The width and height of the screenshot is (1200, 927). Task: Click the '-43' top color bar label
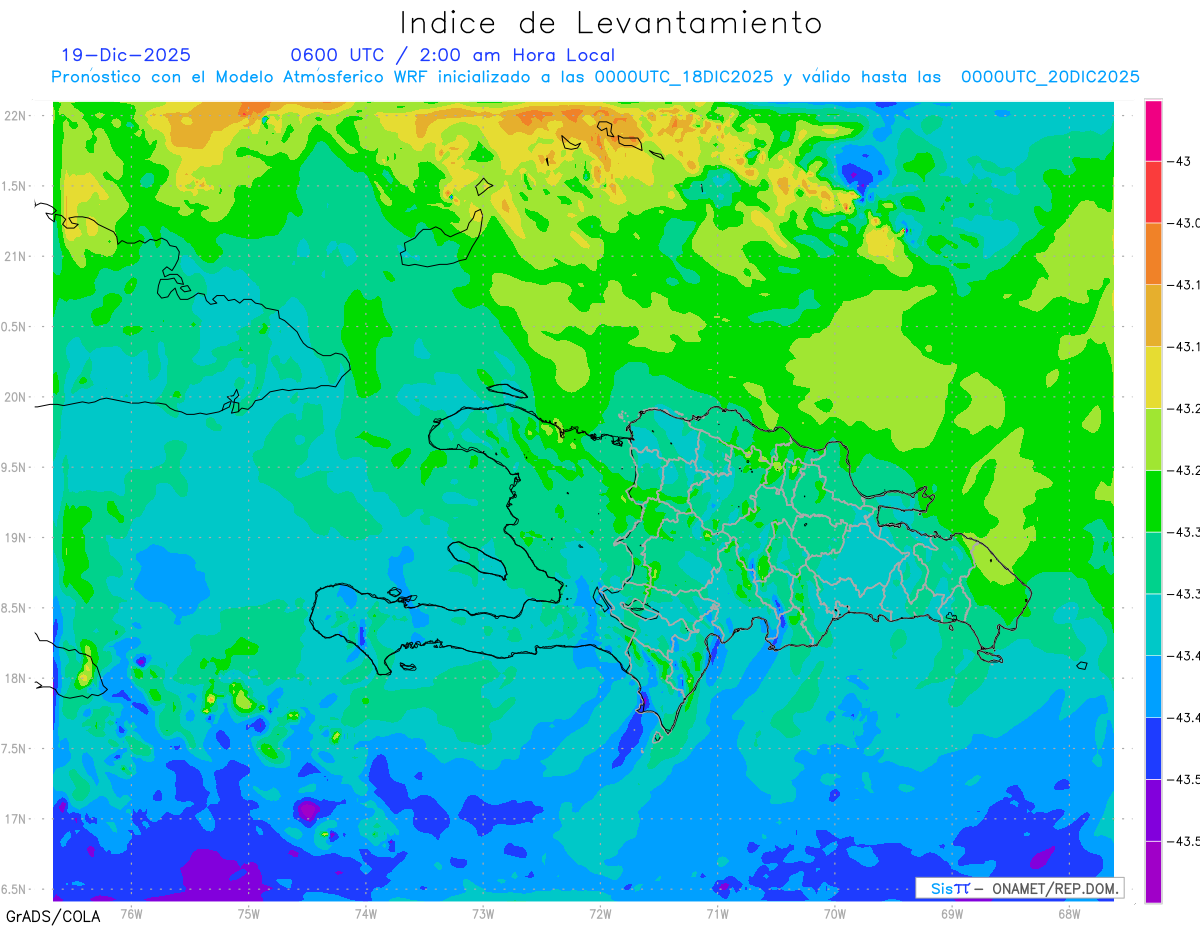point(1179,161)
